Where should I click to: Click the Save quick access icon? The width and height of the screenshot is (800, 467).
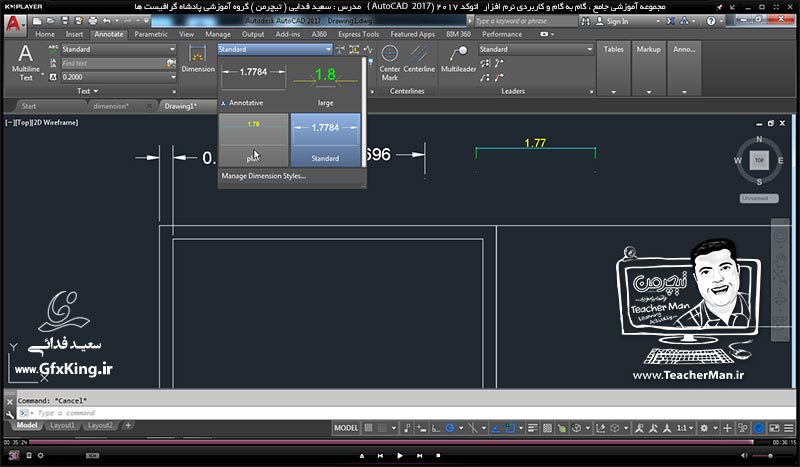pyautogui.click(x=65, y=21)
